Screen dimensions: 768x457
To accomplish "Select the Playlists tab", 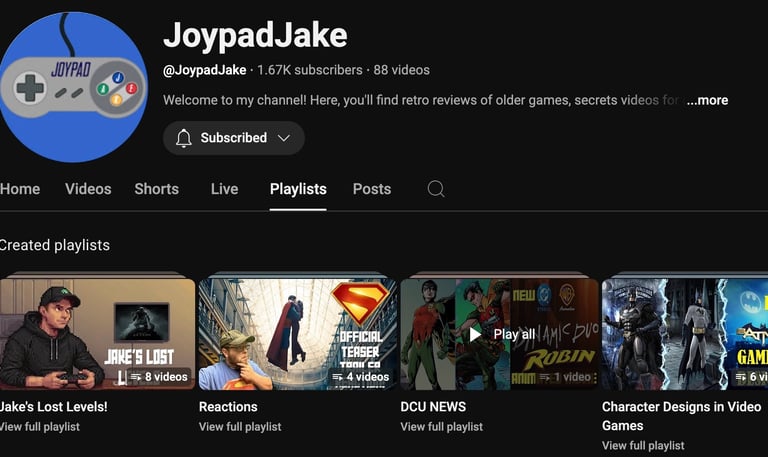I will tap(298, 189).
